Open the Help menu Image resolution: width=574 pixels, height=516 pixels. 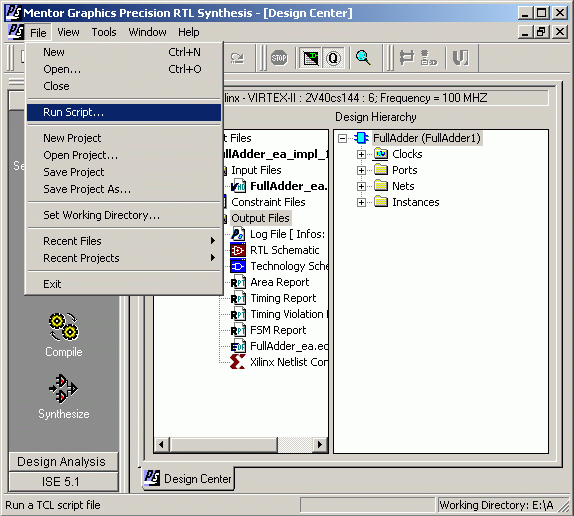point(189,32)
